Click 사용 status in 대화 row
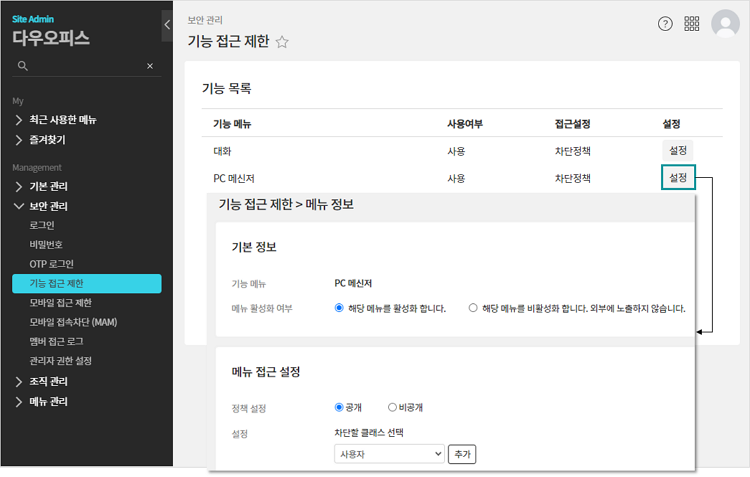Viewport: 750px width, 477px height. (x=456, y=151)
